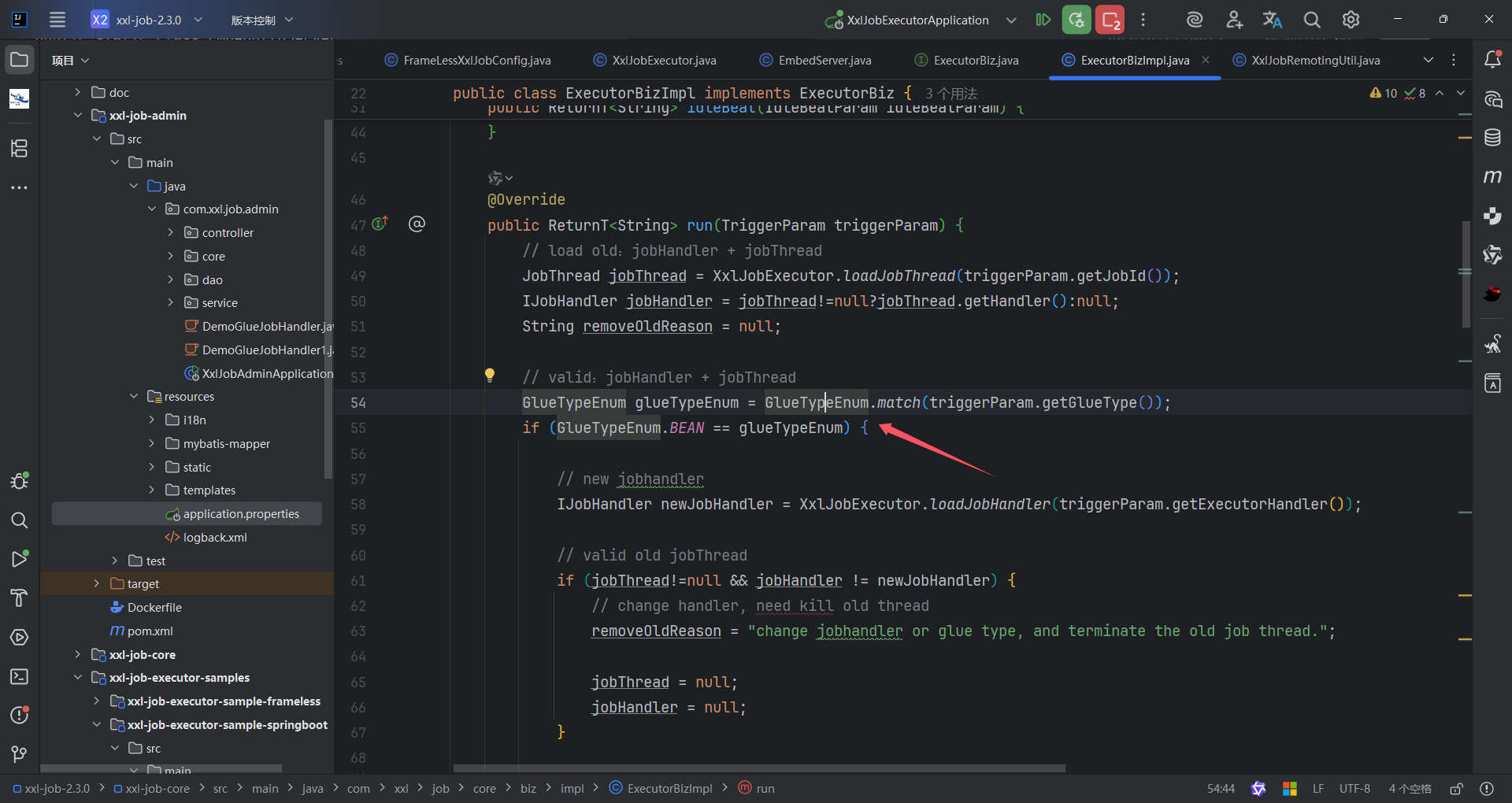
Task: Open the Maven tool window
Action: (1492, 176)
